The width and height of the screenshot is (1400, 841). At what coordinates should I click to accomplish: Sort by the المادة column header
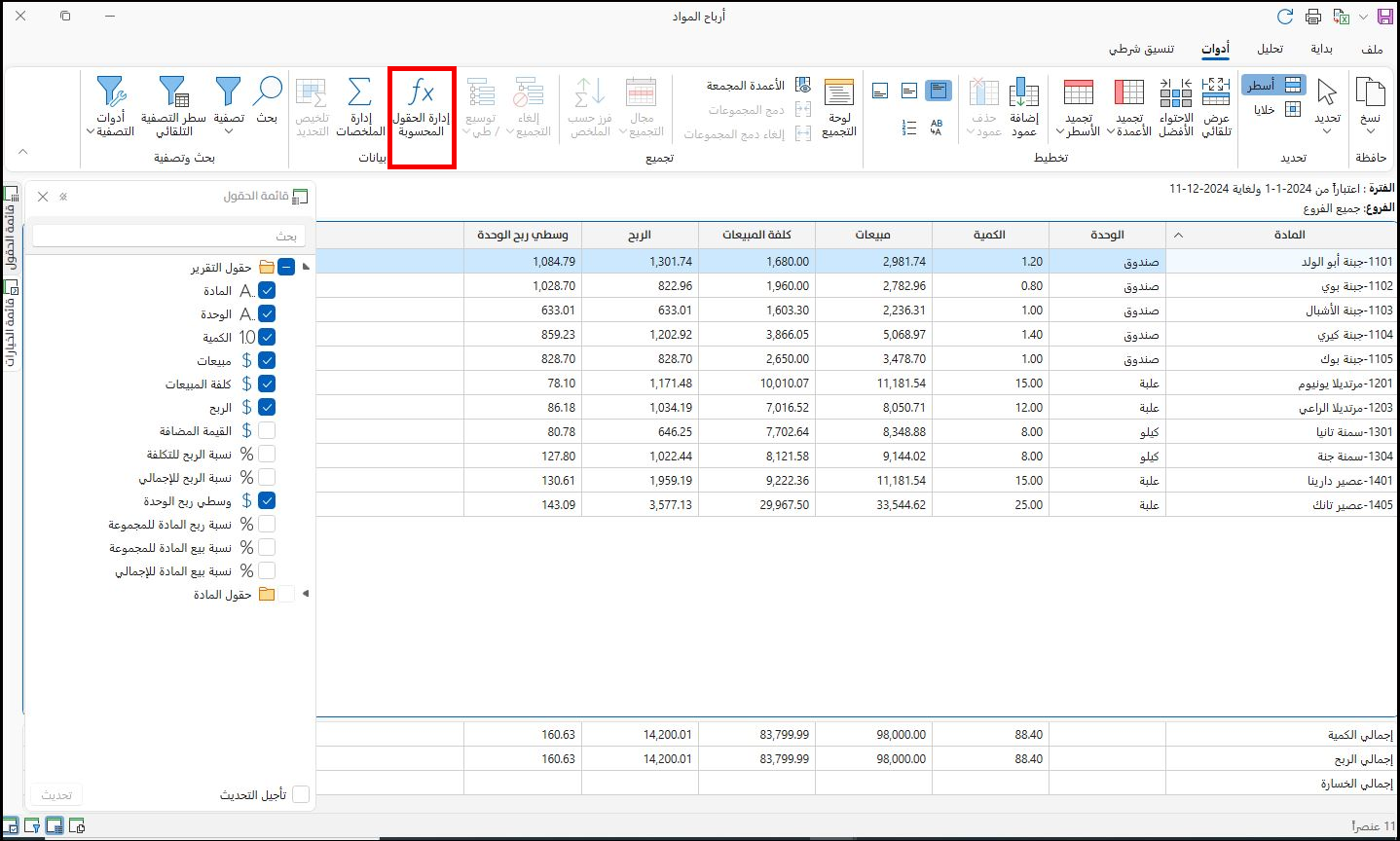[1282, 235]
